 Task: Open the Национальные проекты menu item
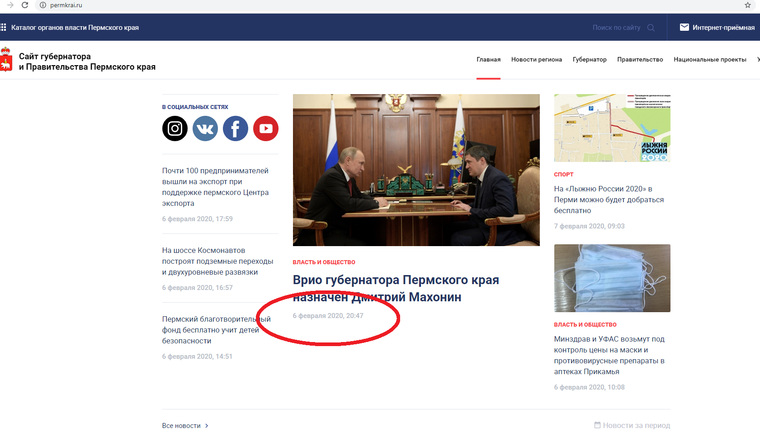pos(710,60)
